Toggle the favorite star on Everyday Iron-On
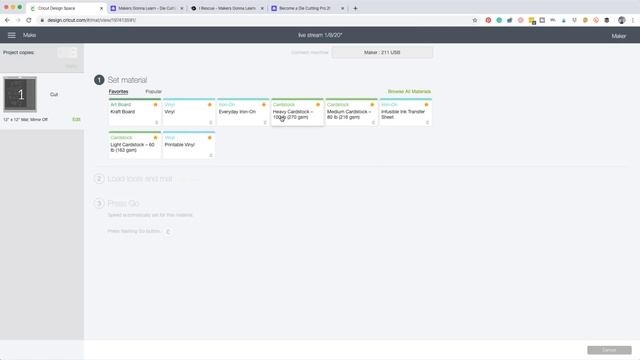Screen dimensions: 640x360 (x=264, y=105)
